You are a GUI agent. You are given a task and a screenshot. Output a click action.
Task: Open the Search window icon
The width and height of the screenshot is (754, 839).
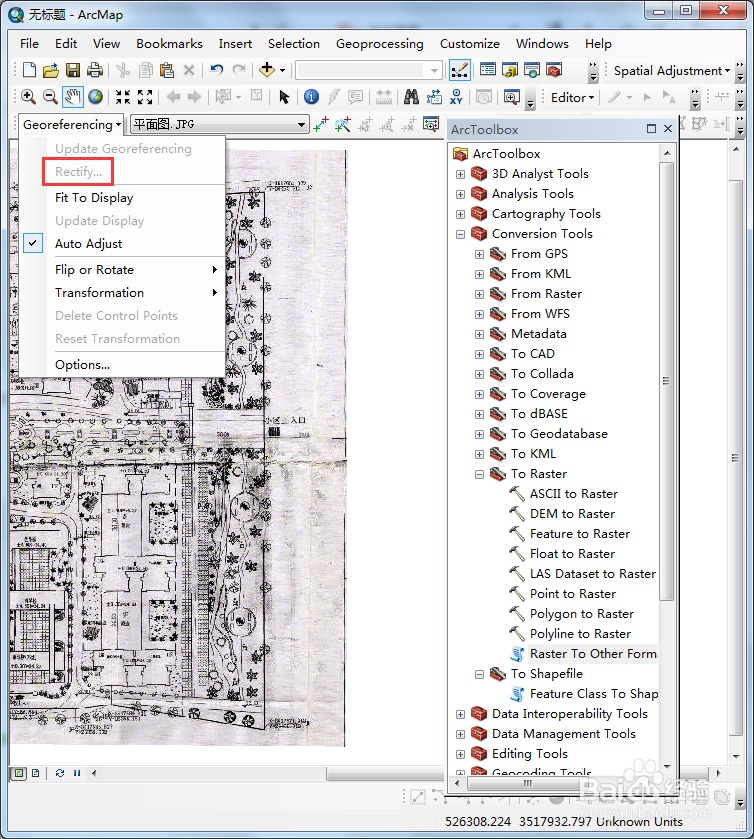coord(532,70)
